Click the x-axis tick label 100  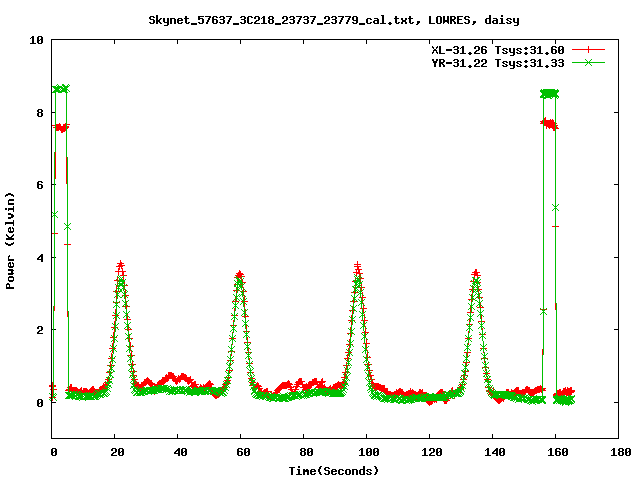tap(366, 453)
